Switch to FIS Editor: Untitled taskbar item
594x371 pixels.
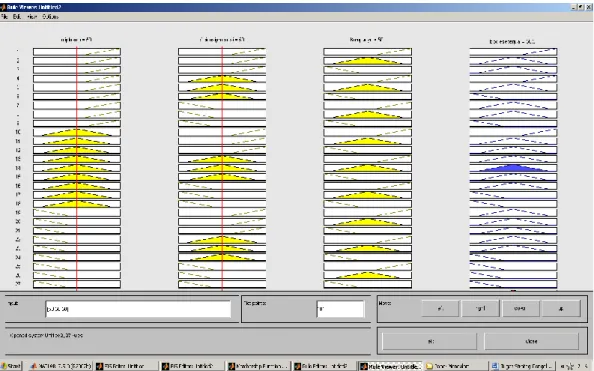point(126,366)
